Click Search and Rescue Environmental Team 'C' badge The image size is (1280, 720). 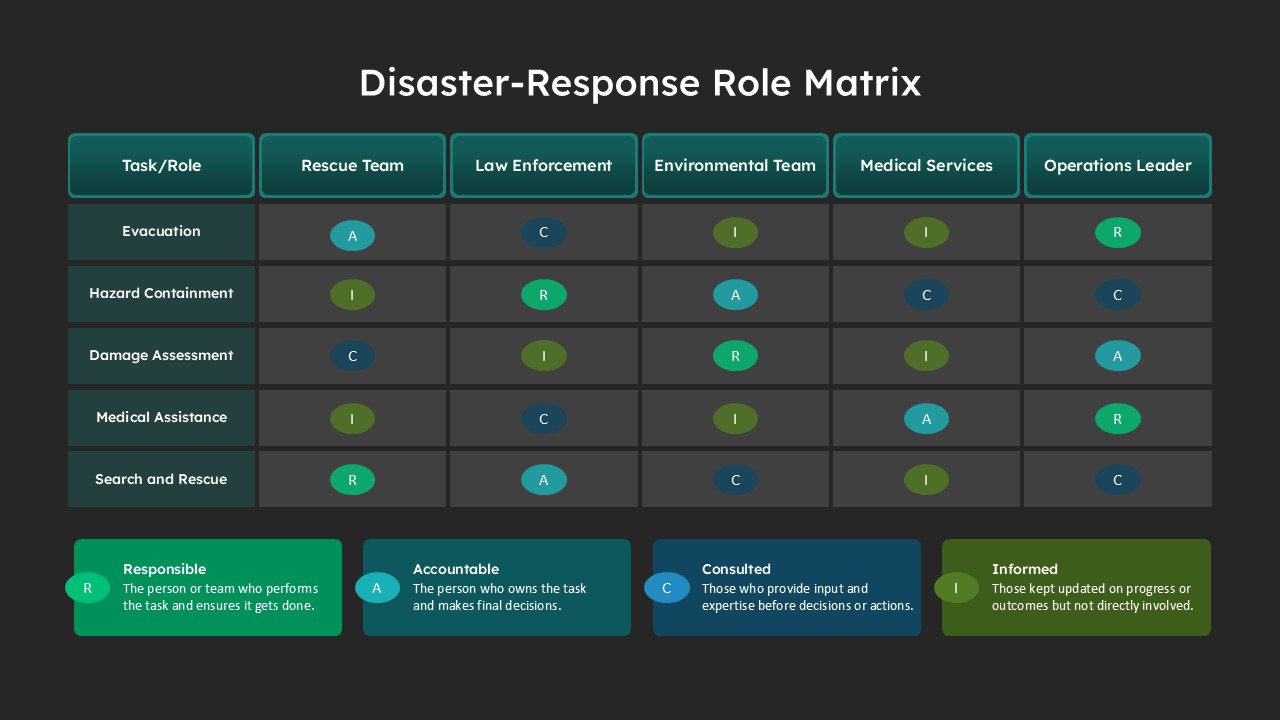(x=735, y=480)
